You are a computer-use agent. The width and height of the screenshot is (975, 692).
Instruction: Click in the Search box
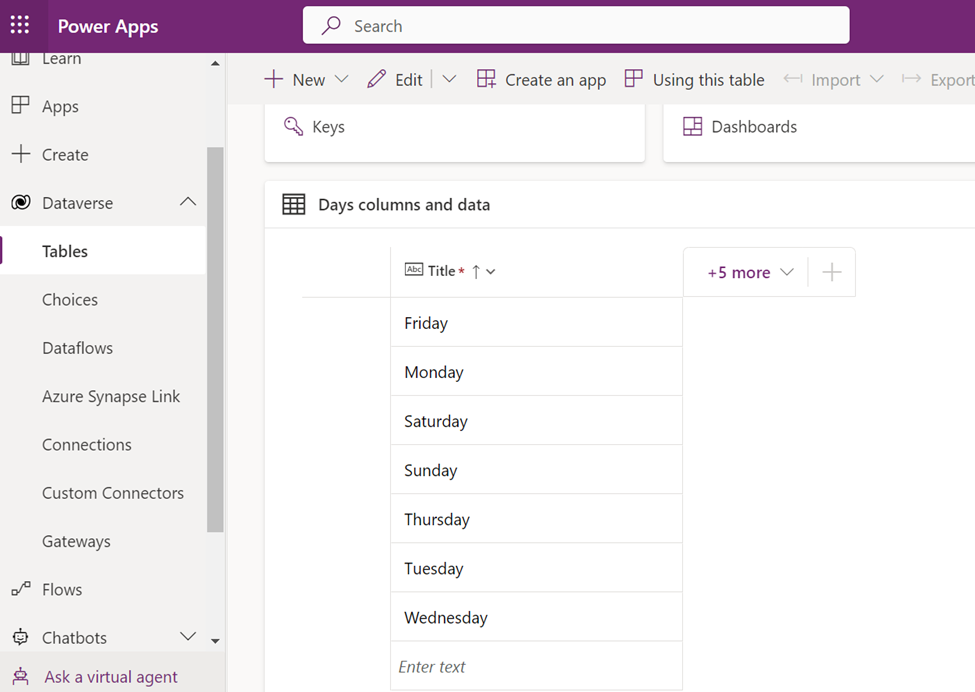tap(576, 25)
